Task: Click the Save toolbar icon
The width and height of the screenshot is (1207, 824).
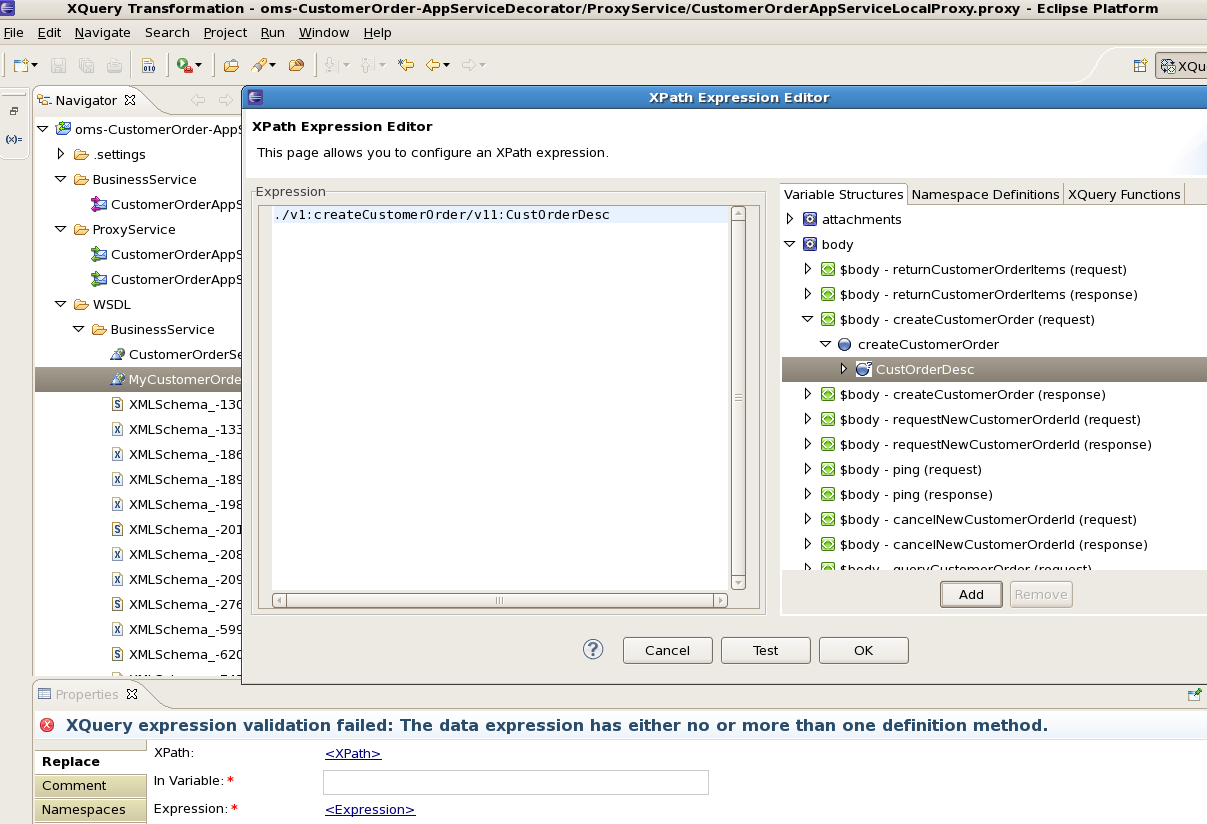Action: point(58,66)
